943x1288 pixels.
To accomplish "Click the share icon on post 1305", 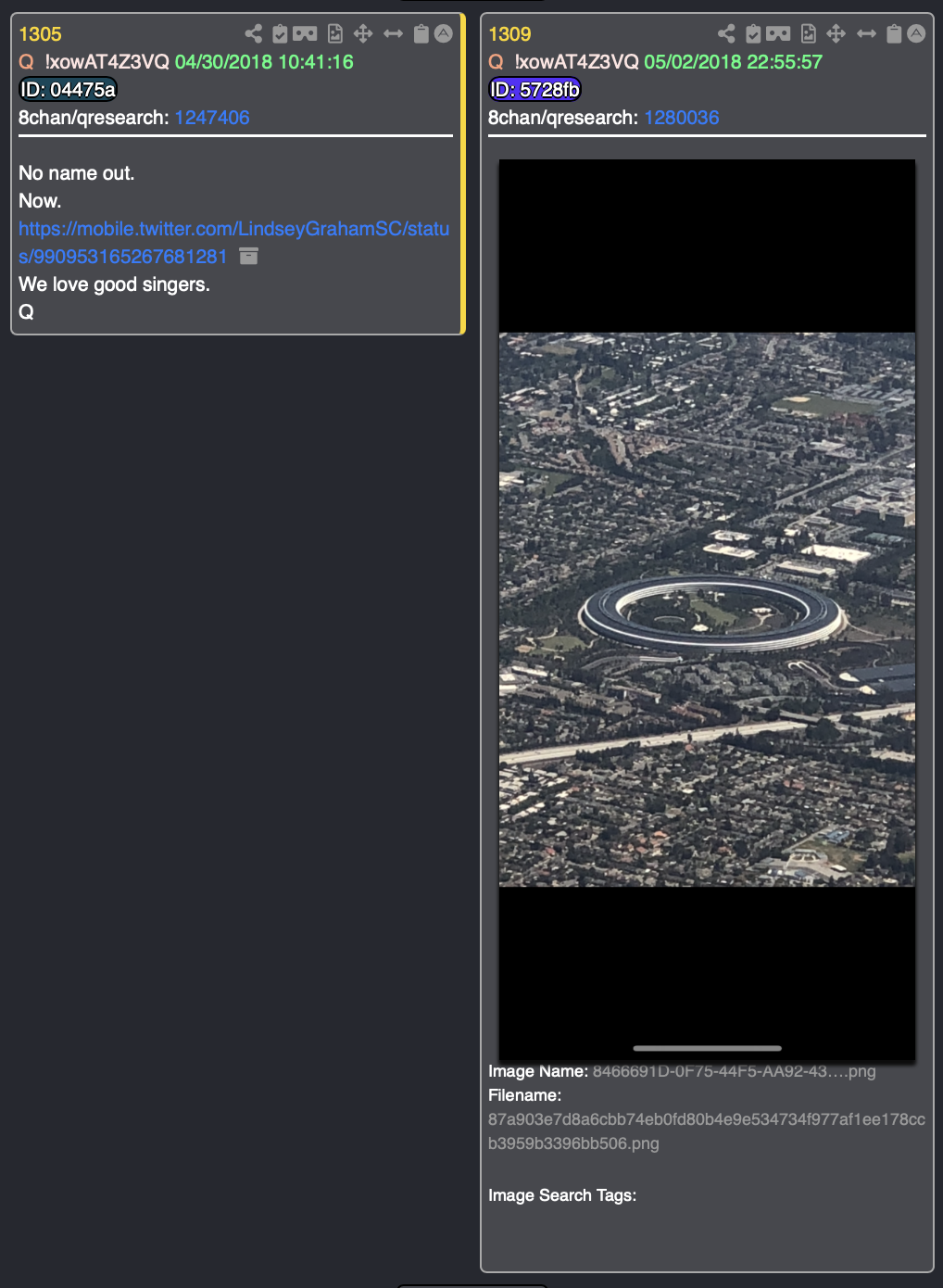I will 253,34.
